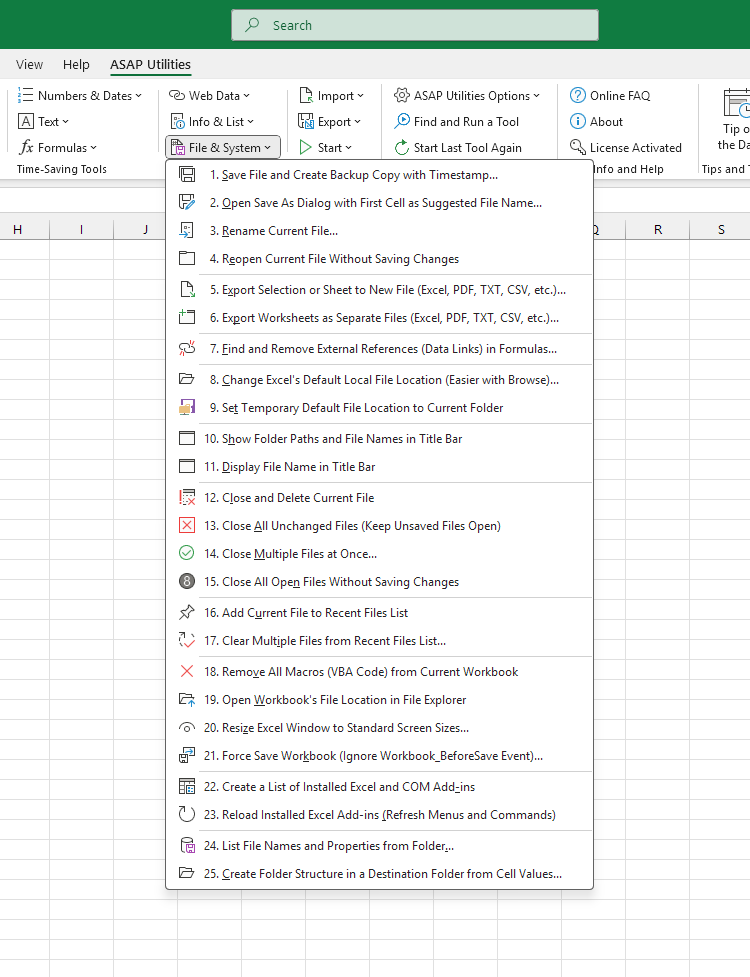Expand the ASAP Utilities Options dropdown

pyautogui.click(x=467, y=96)
